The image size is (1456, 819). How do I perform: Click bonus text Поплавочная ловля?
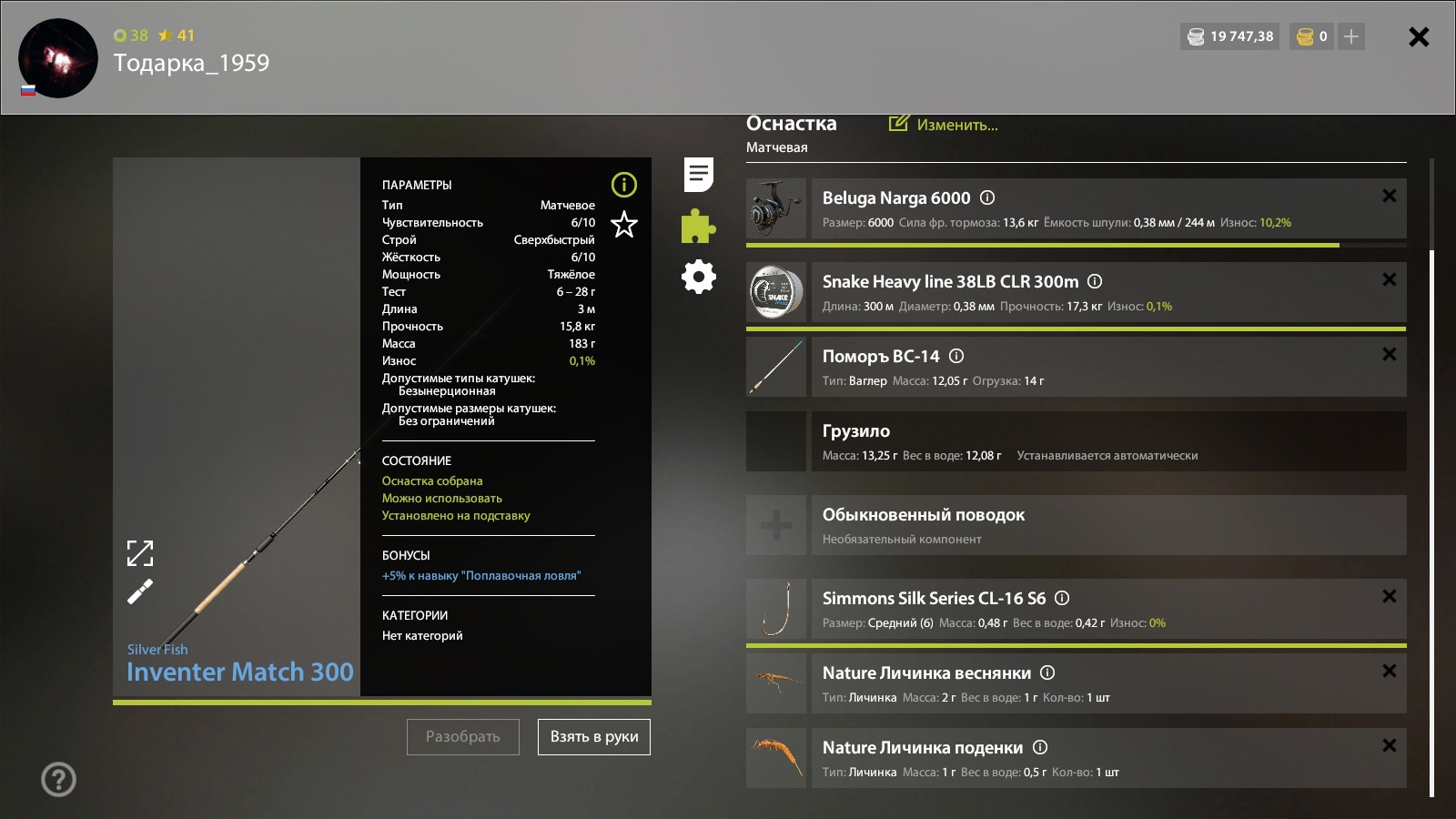[x=481, y=575]
